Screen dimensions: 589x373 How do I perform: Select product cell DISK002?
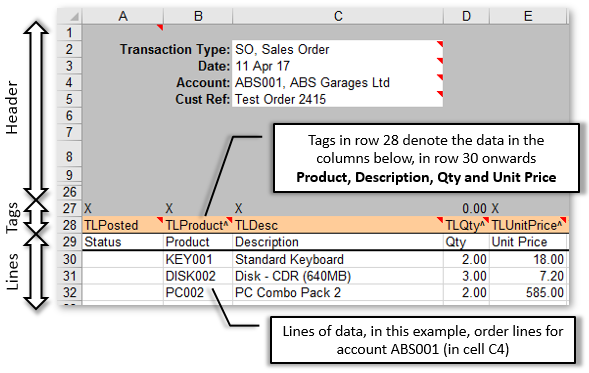pos(198,276)
